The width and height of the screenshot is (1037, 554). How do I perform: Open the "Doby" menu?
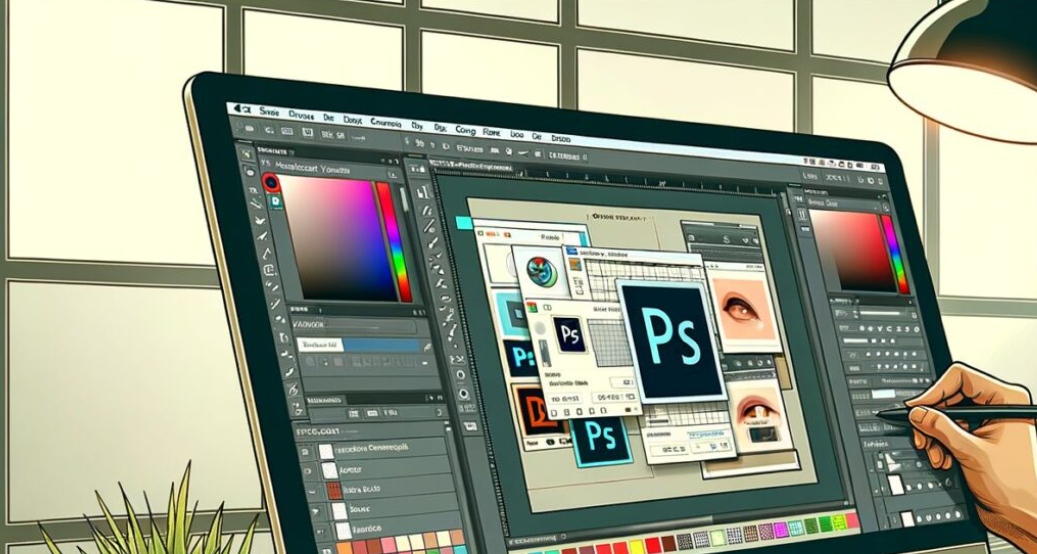(353, 120)
